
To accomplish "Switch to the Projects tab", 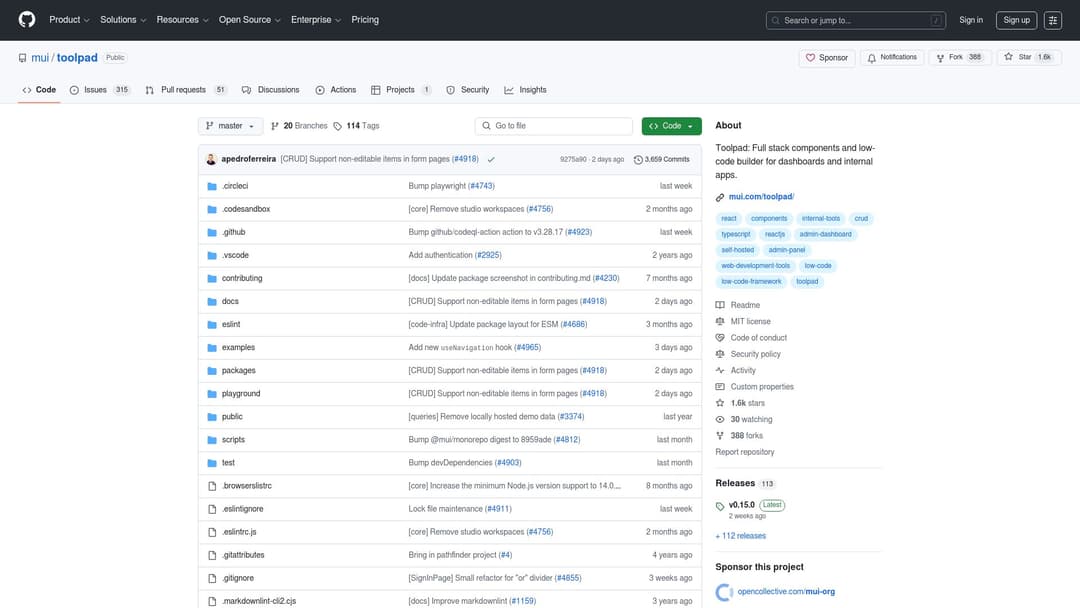I will (401, 90).
